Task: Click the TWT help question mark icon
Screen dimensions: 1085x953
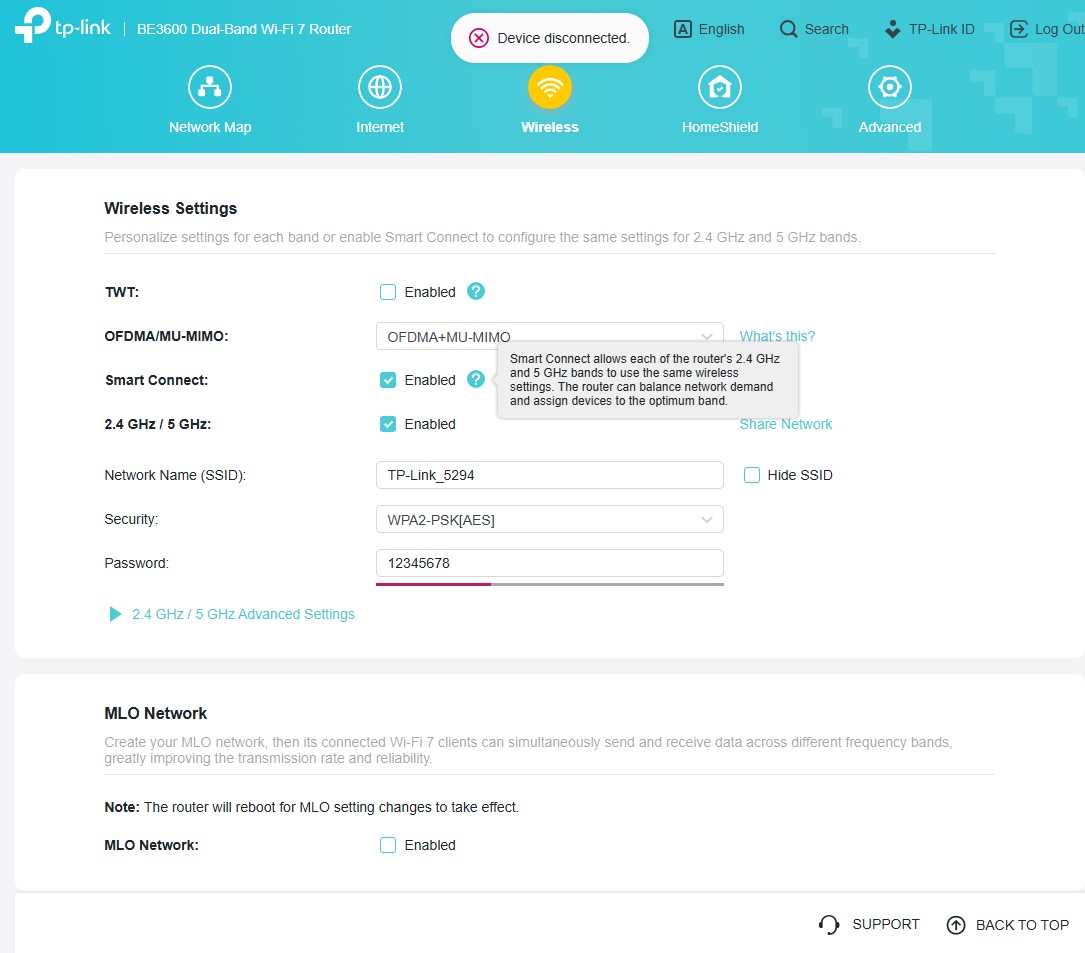Action: 476,292
